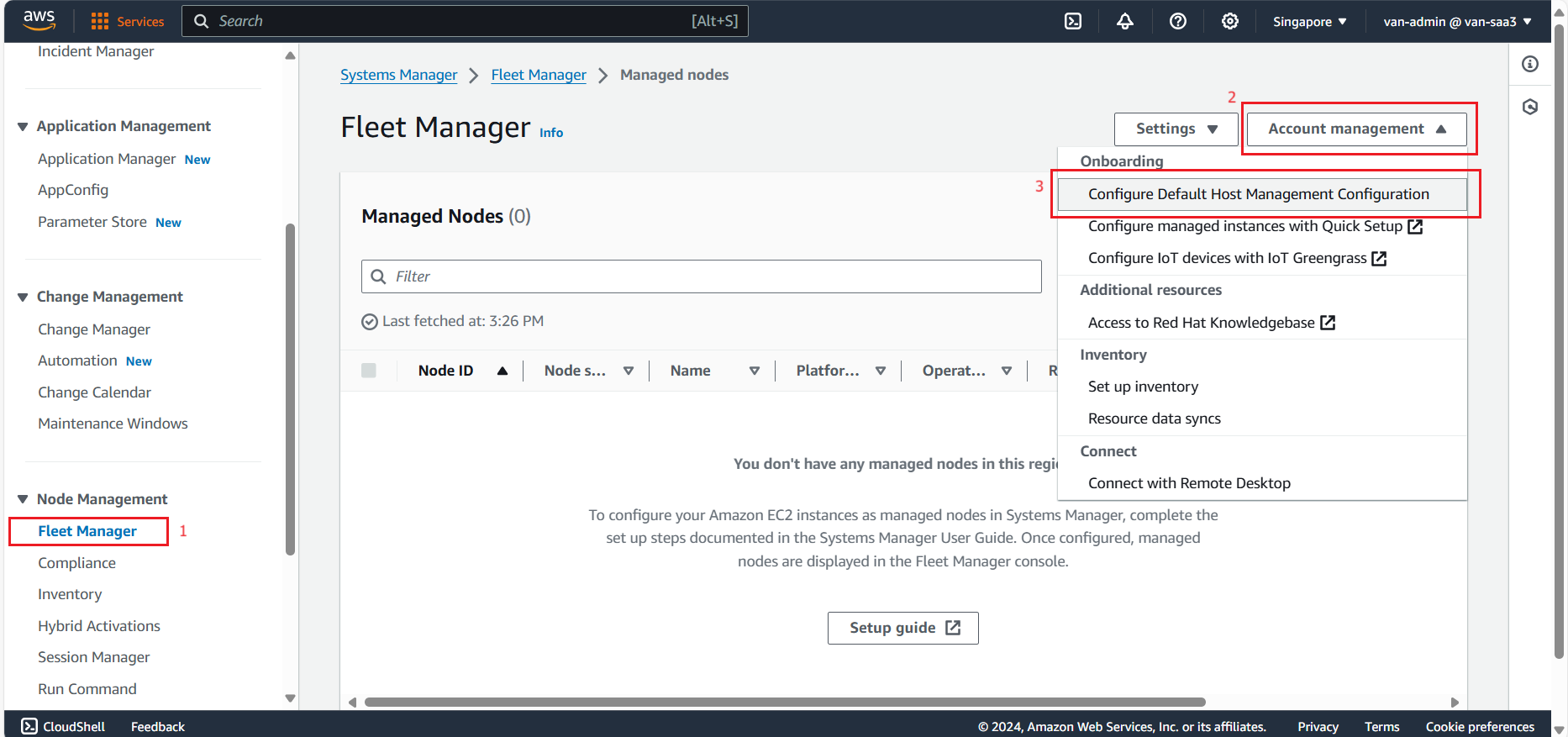1568x737 pixels.
Task: Launch CloudShell from top bar icon
Action: click(x=1073, y=21)
